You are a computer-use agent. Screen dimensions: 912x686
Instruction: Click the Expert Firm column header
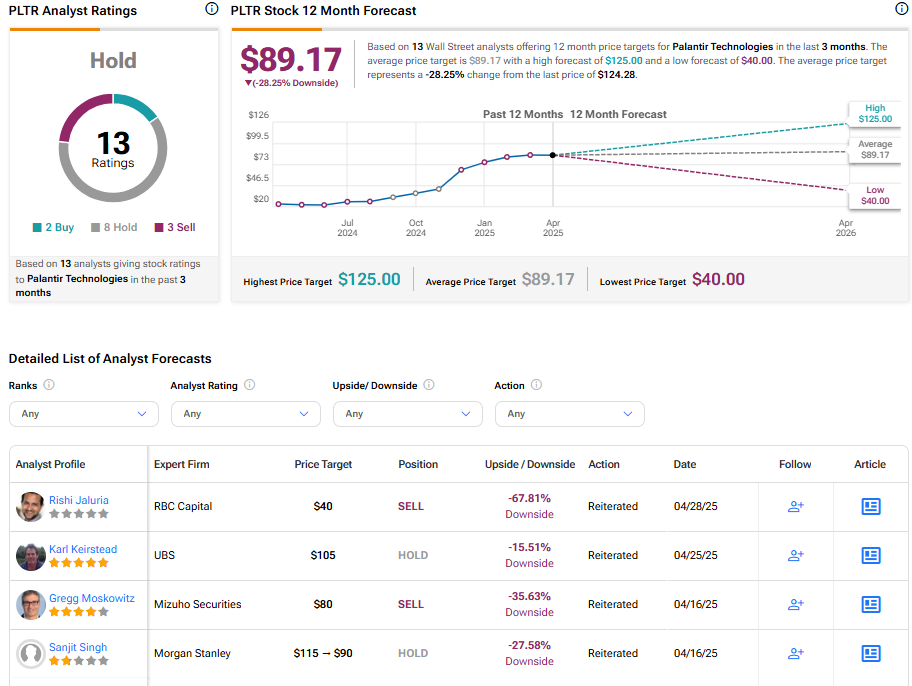pyautogui.click(x=181, y=464)
